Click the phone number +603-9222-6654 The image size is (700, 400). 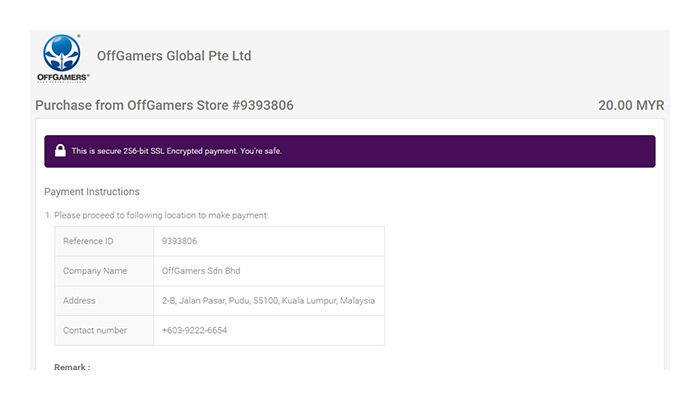(x=194, y=331)
